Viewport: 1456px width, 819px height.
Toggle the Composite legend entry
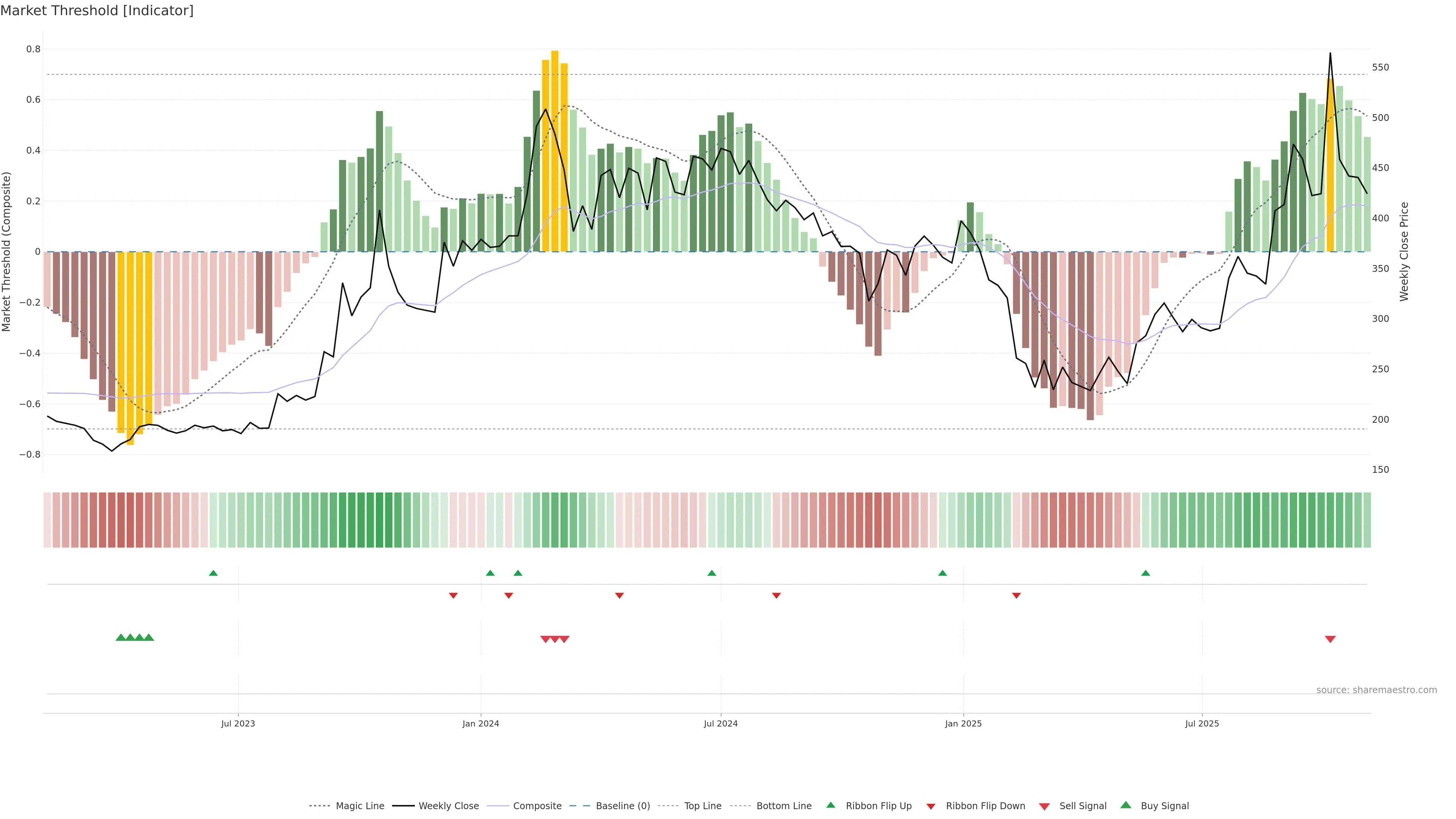537,806
